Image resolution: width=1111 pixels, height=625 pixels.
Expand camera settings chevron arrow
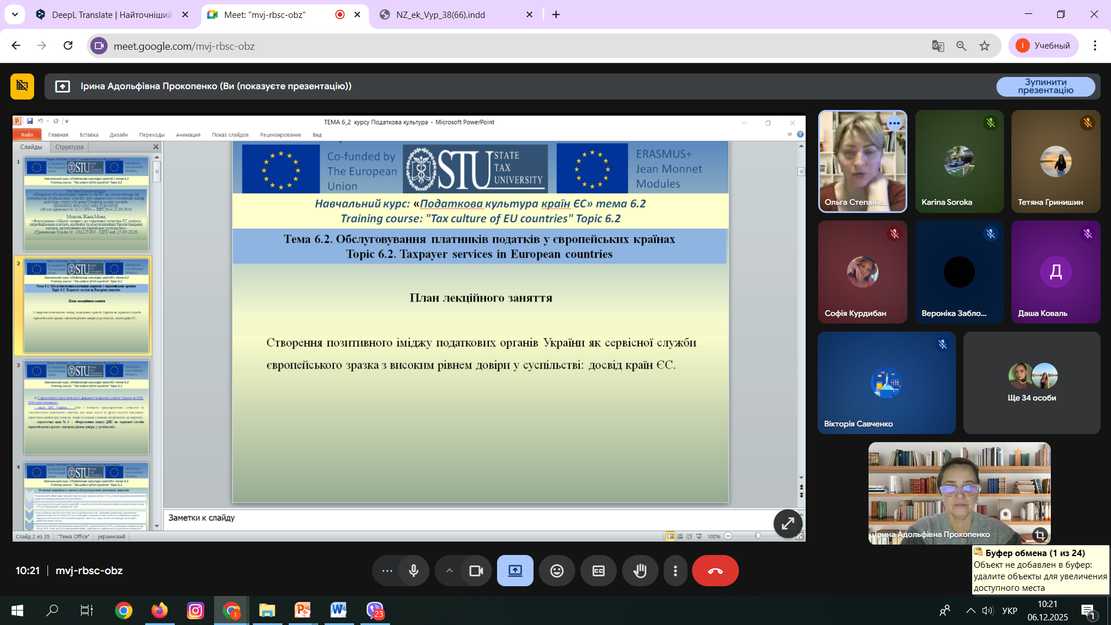coord(449,570)
